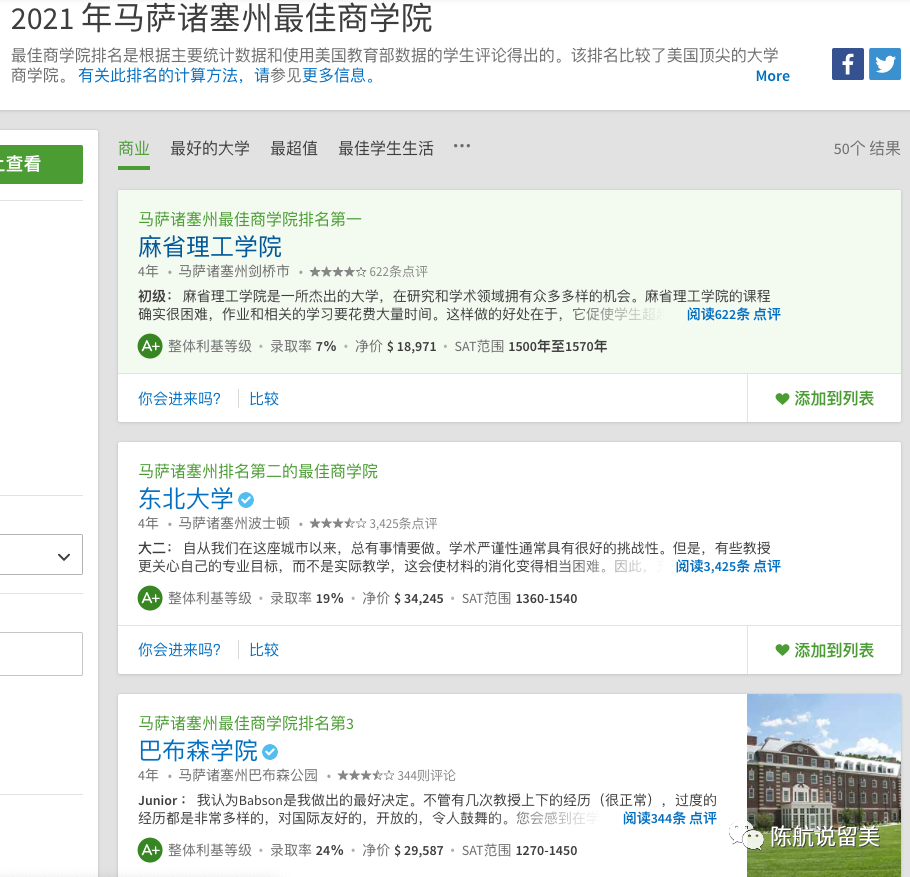Click 马萨诸塞州最佳商学院排名第一 label
Screen dimensions: 910x877
[x=250, y=219]
